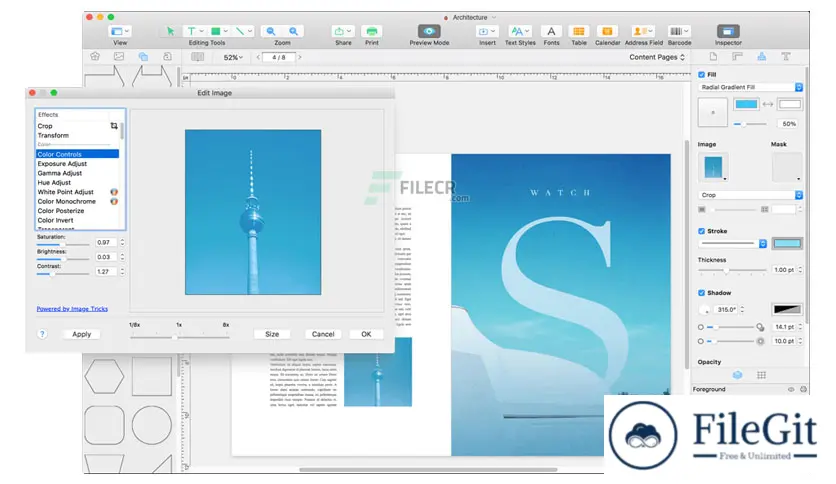Open the Radial Gradient Fill dropdown
836x484 pixels.
tap(750, 87)
